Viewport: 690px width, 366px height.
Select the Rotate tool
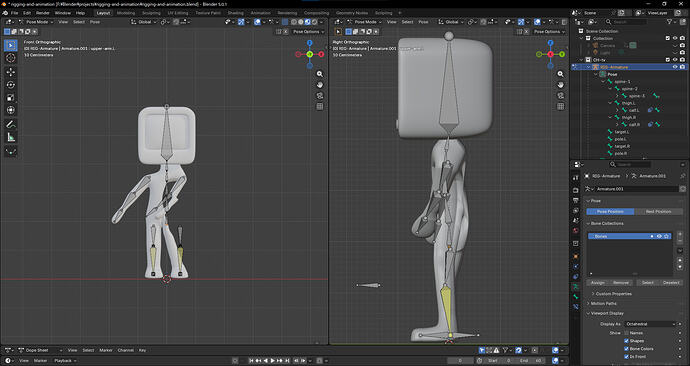(x=11, y=84)
